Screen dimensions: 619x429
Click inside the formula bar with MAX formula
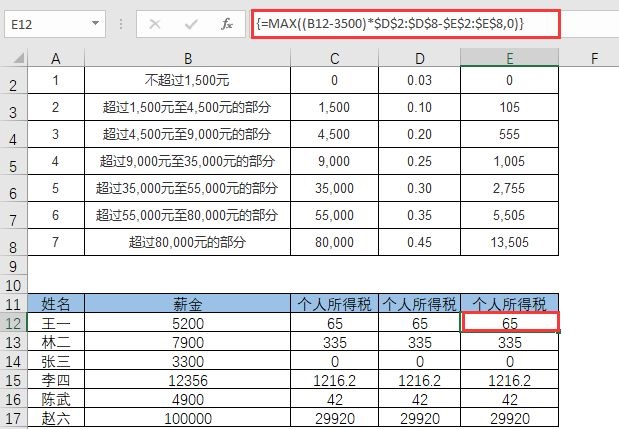tap(406, 24)
